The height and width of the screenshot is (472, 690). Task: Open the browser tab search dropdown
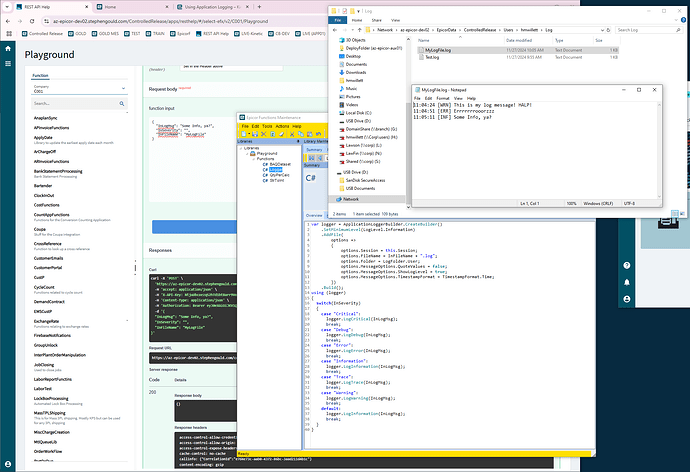[7, 7]
